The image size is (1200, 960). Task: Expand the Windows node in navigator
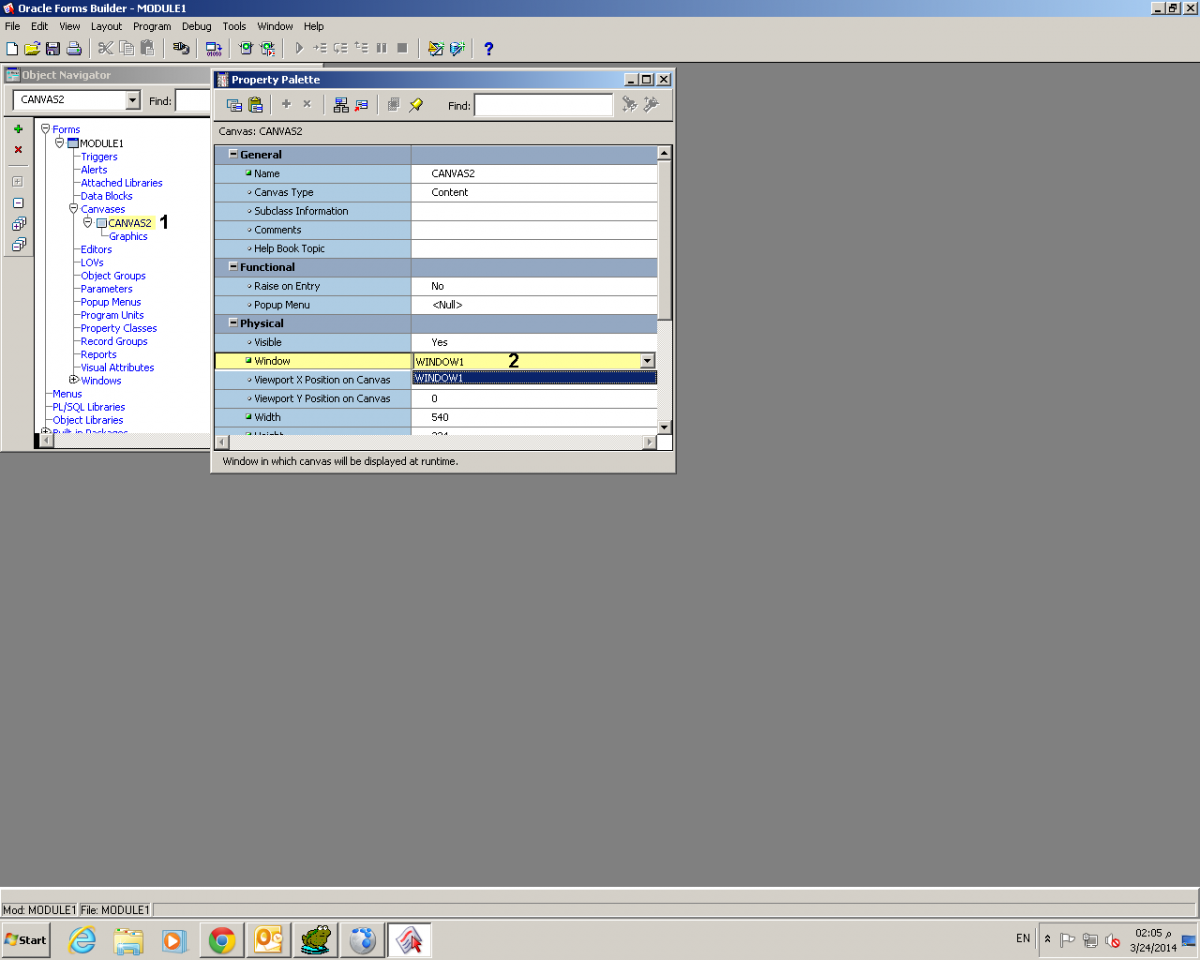click(73, 380)
